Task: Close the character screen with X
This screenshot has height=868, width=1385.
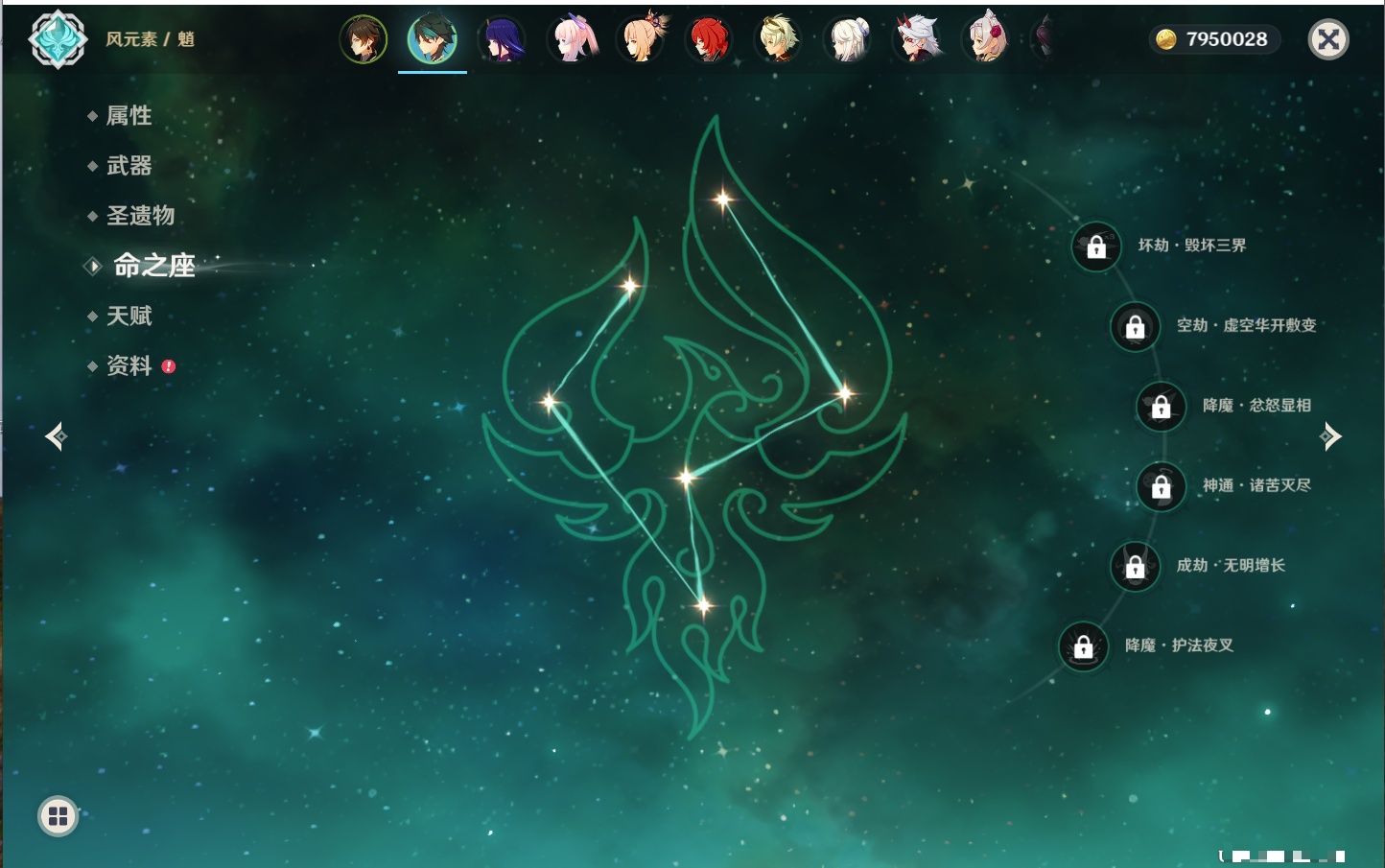Action: tap(1328, 39)
